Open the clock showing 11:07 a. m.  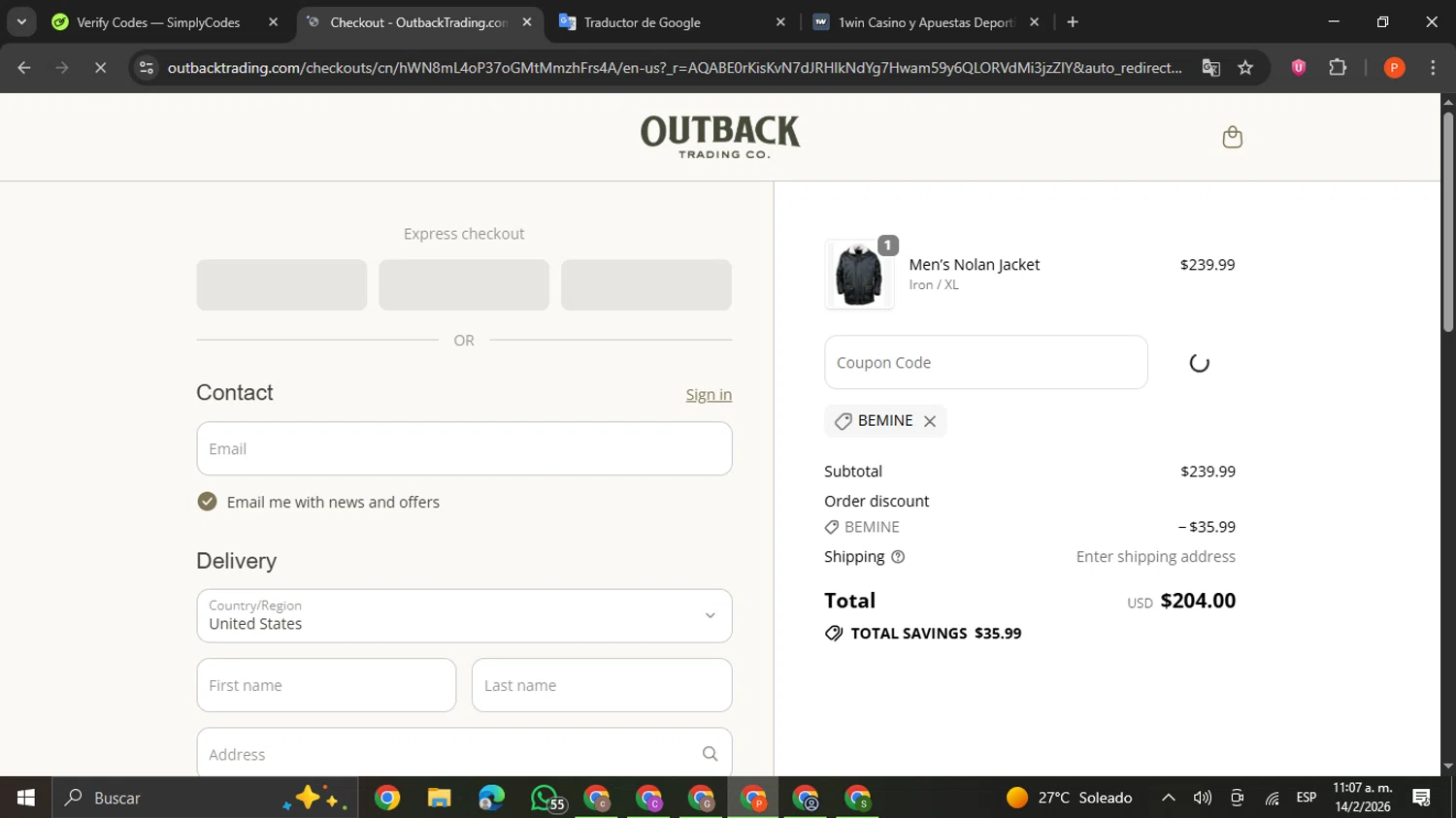pyautogui.click(x=1363, y=797)
